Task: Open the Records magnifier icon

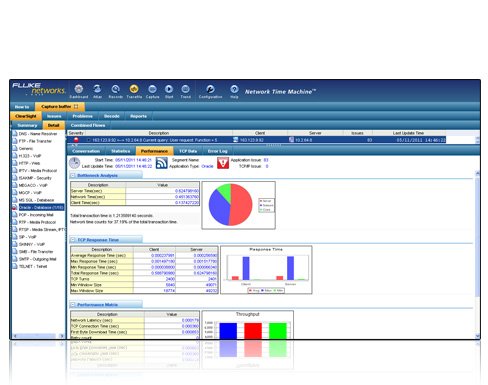Action: pyautogui.click(x=115, y=89)
